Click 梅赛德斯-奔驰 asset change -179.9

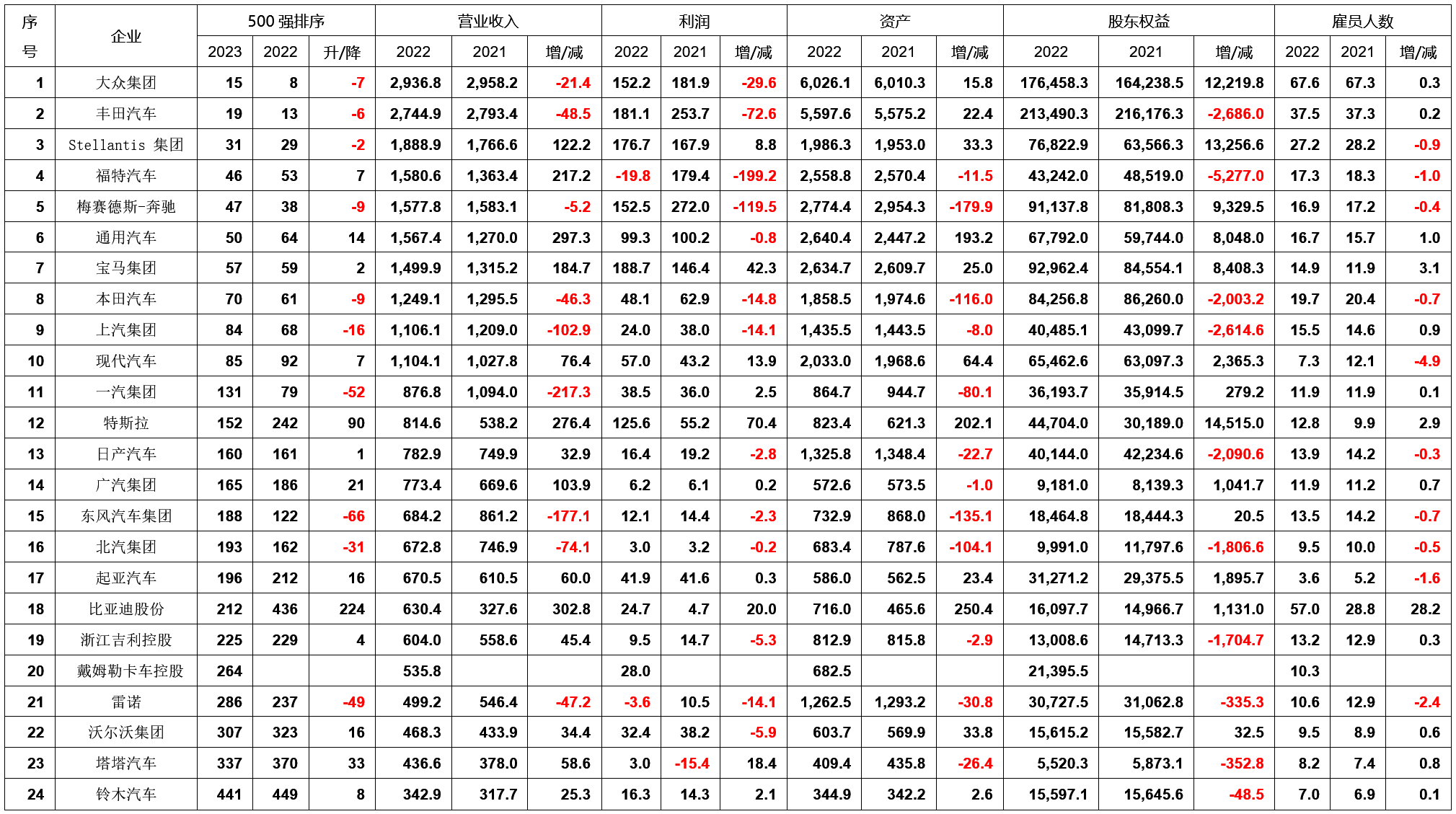pos(971,207)
